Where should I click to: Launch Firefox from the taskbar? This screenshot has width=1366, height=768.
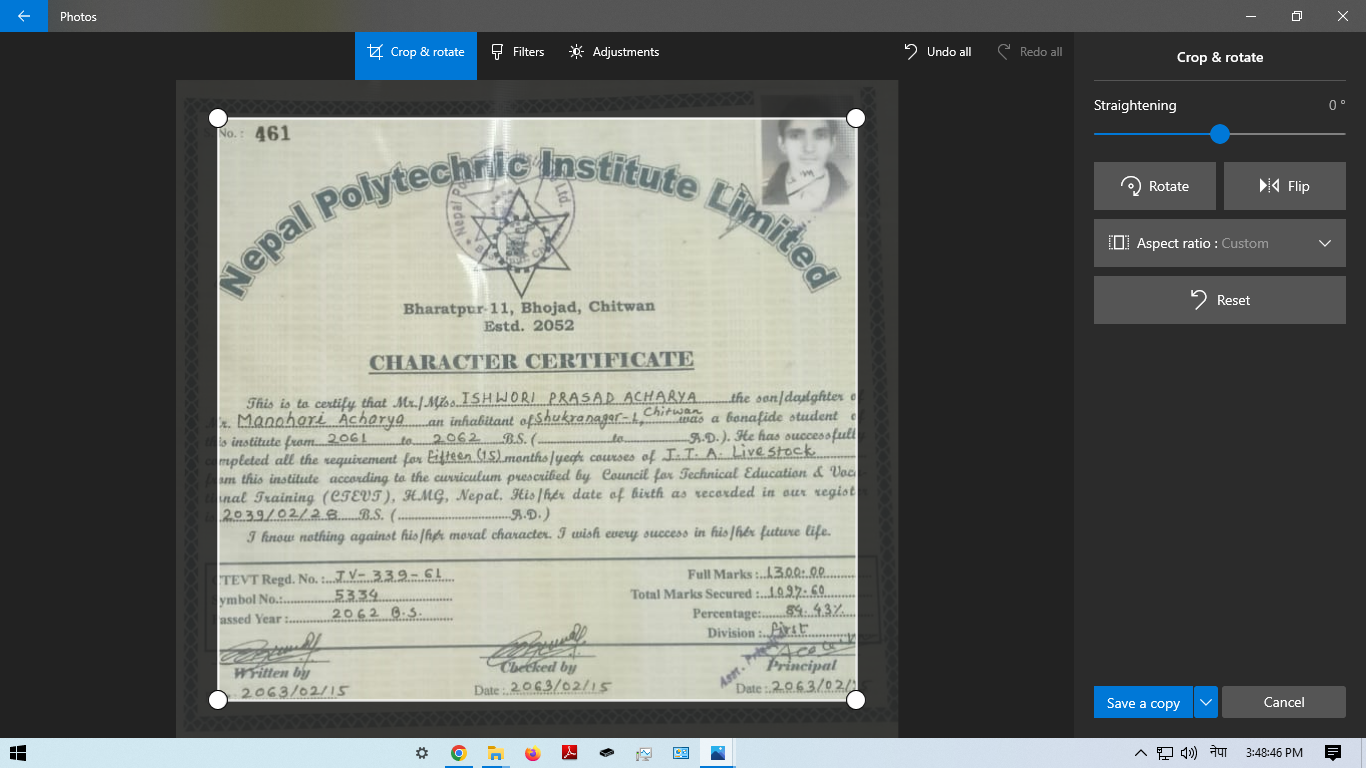click(532, 753)
